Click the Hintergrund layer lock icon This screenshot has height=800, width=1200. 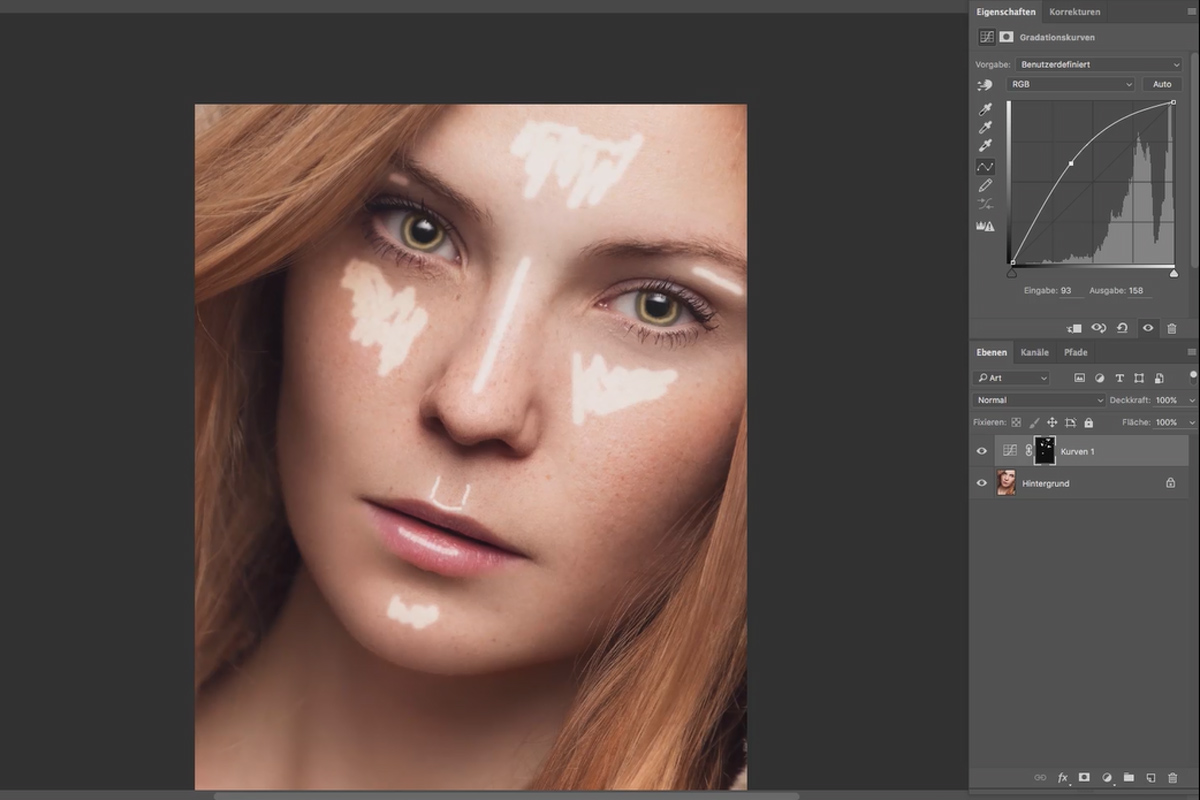click(x=1170, y=483)
